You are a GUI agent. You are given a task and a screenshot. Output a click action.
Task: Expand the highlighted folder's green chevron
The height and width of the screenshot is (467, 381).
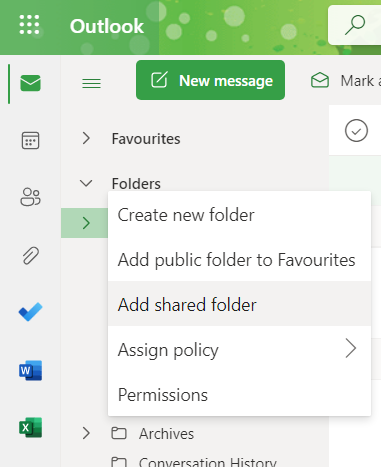coord(86,223)
